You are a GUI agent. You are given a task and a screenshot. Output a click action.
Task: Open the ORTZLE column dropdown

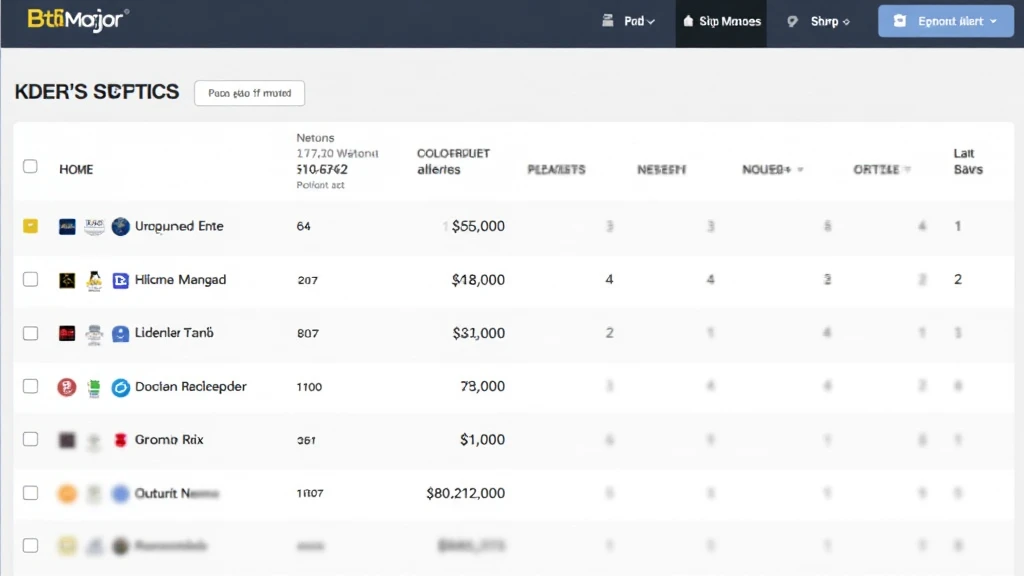882,170
